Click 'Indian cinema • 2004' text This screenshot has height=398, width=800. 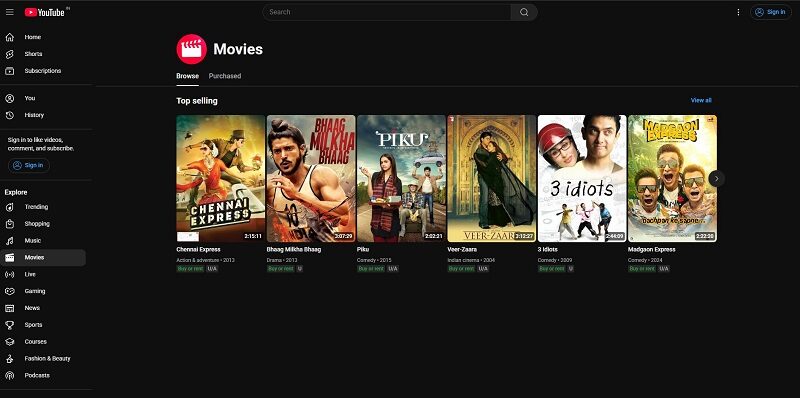click(471, 260)
